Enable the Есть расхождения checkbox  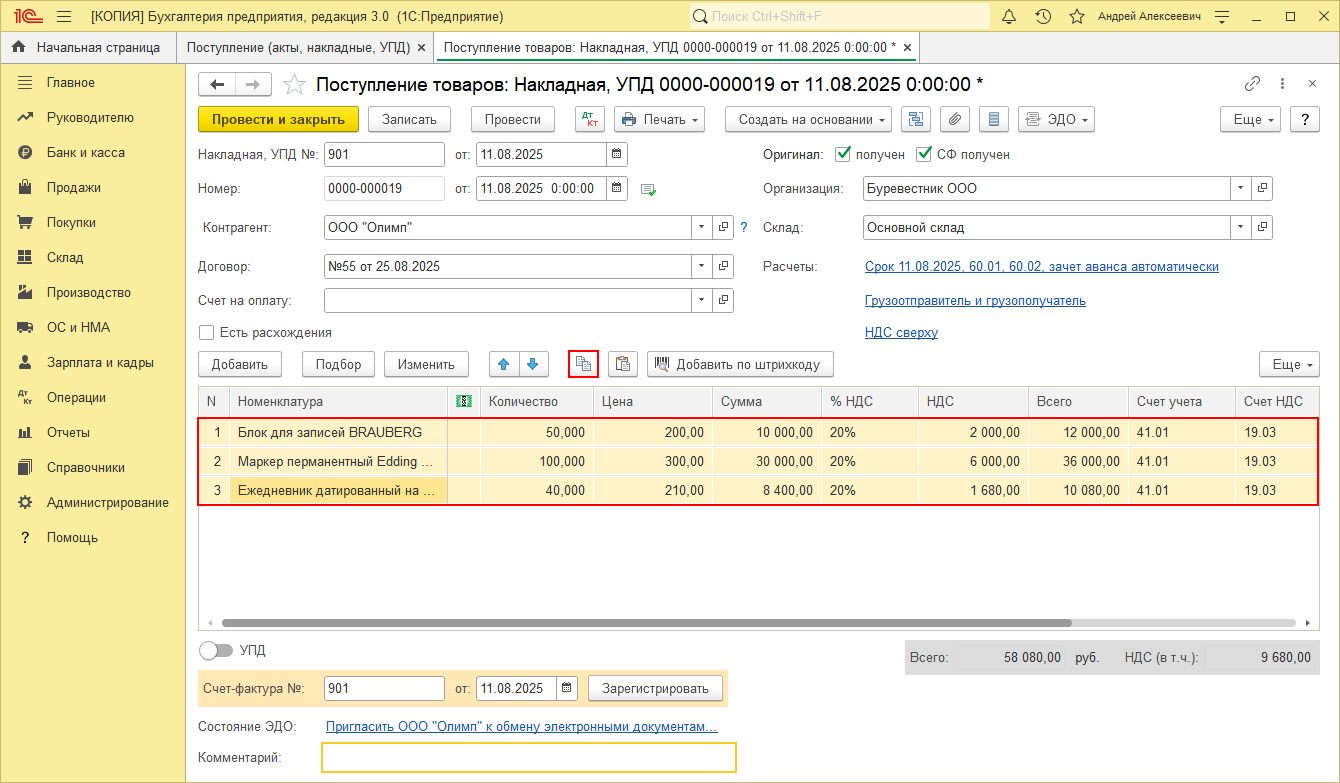point(207,332)
